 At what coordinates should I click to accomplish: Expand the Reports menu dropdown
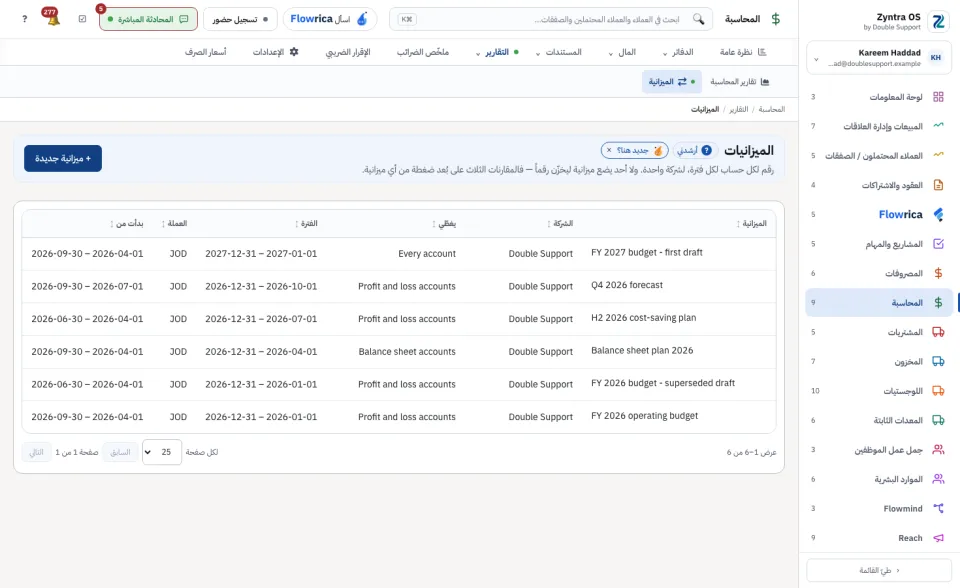click(498, 52)
